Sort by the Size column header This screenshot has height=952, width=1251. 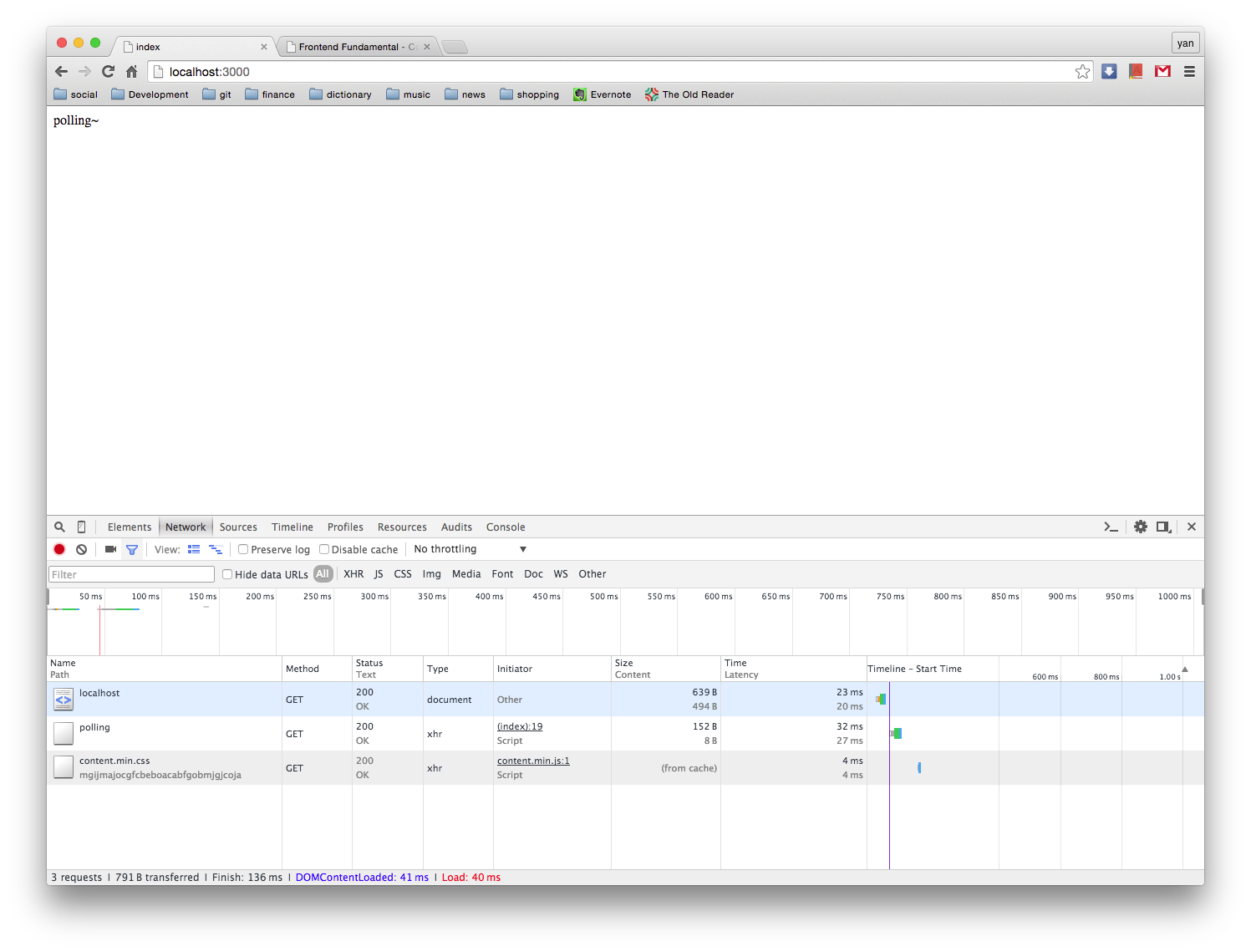[665, 669]
